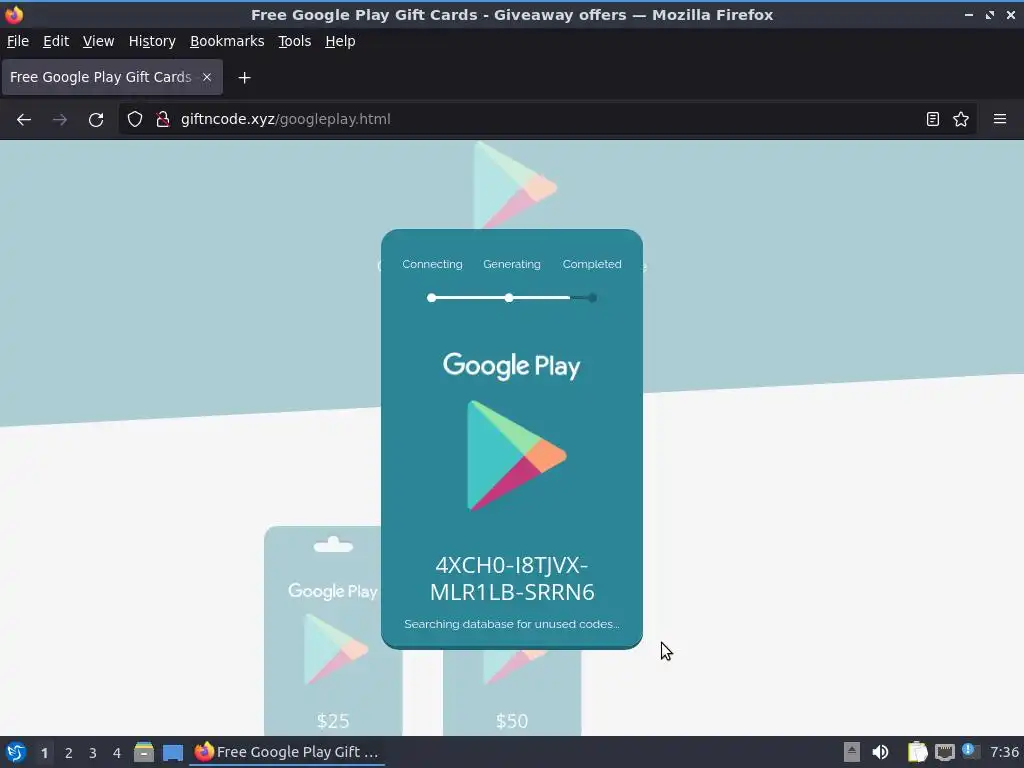
Task: Open the Edit menu
Action: [56, 41]
